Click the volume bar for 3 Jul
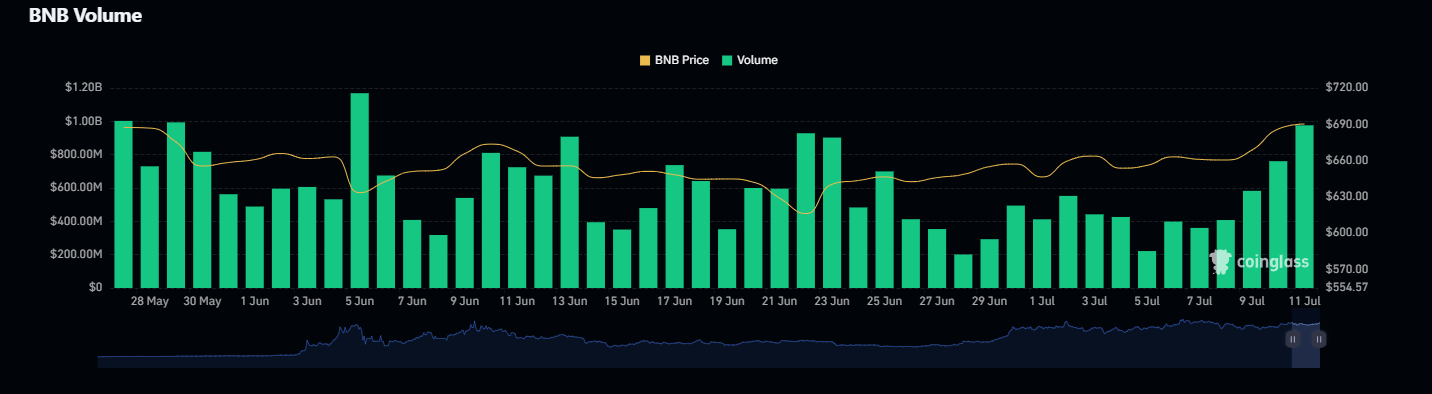The height and width of the screenshot is (394, 1432). pyautogui.click(x=1094, y=251)
